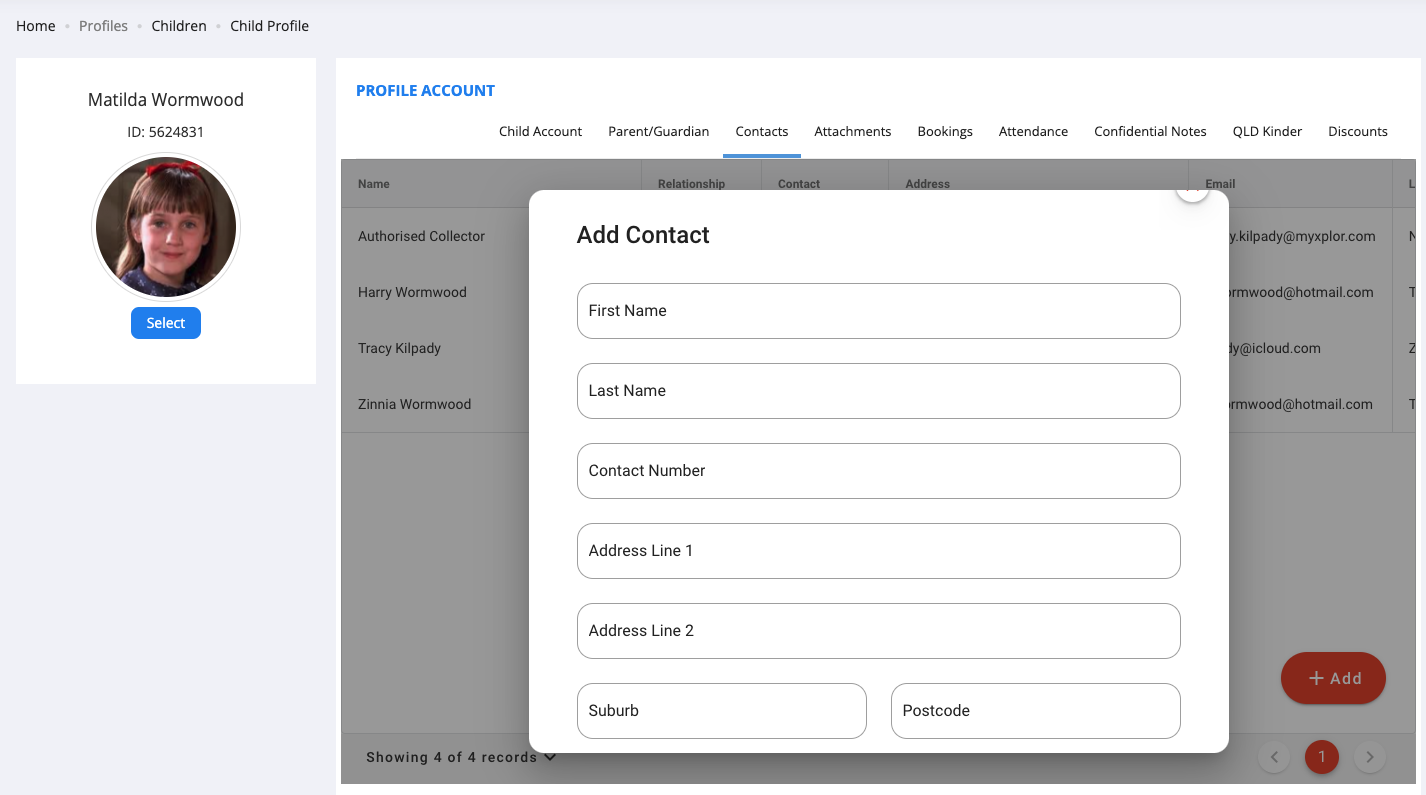Click the ID: 5624831 text
This screenshot has height=795, width=1426.
[166, 132]
